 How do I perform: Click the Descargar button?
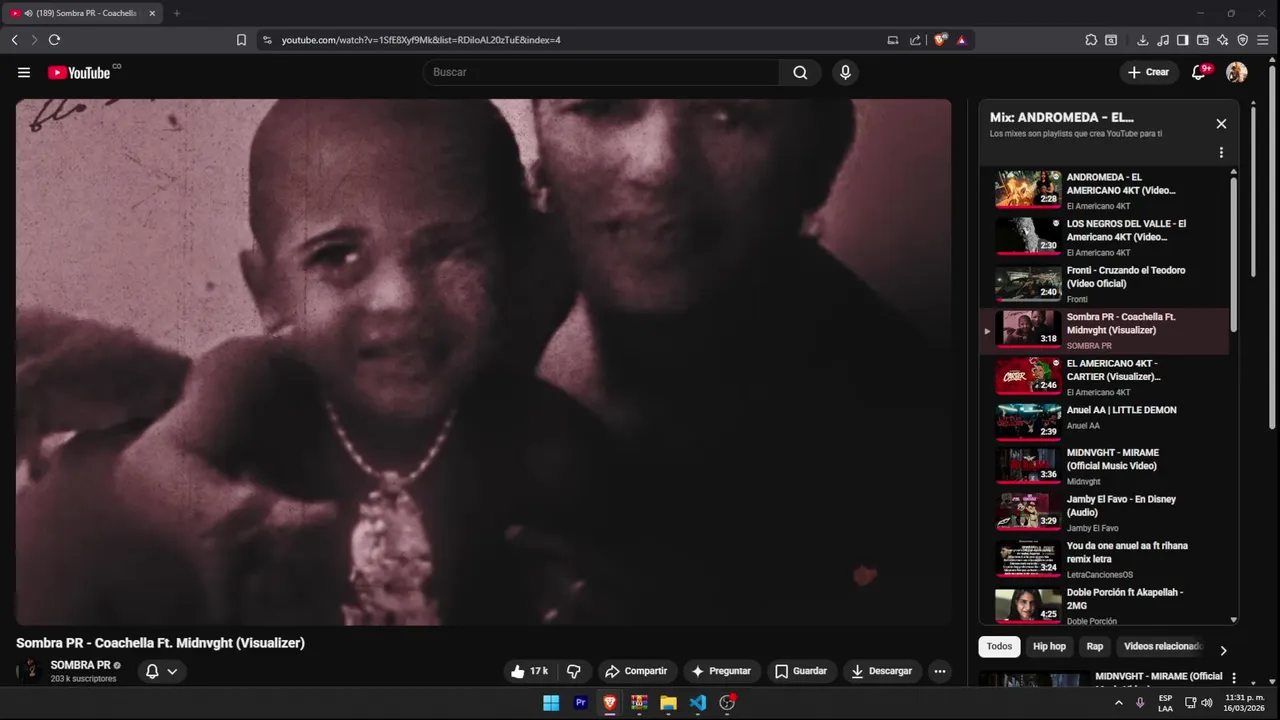coord(882,671)
